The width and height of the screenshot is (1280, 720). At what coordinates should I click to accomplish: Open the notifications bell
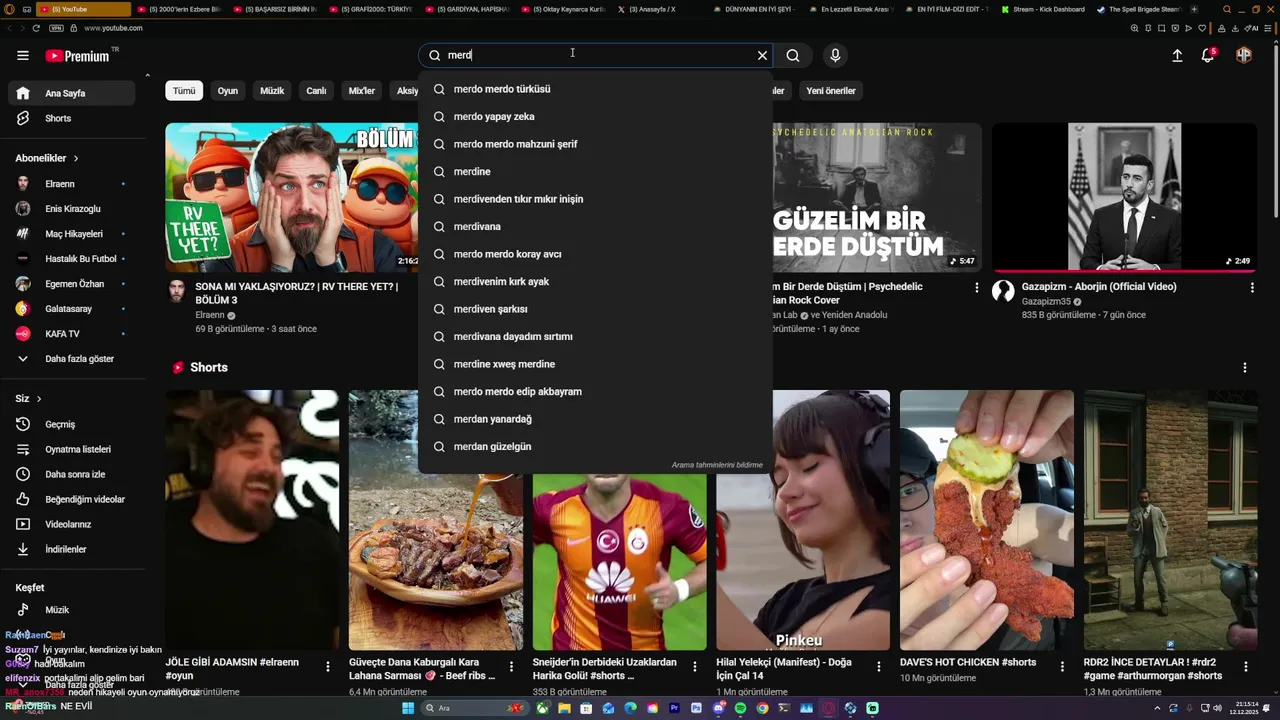tap(1208, 56)
